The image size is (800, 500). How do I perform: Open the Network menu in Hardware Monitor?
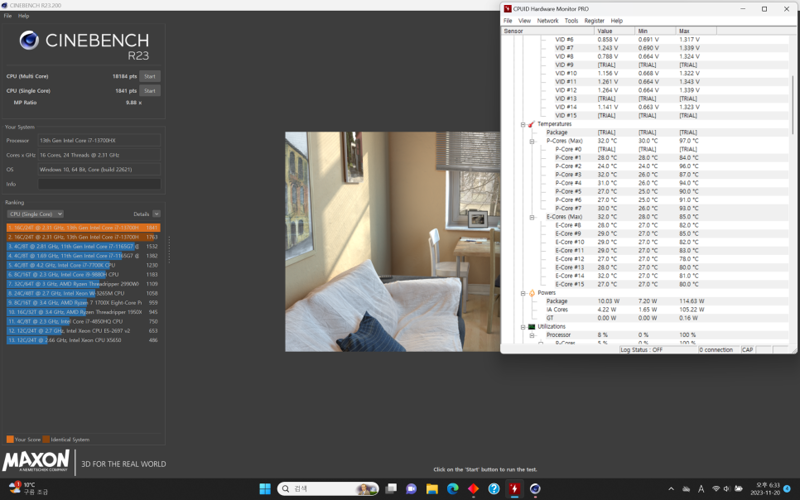click(547, 21)
